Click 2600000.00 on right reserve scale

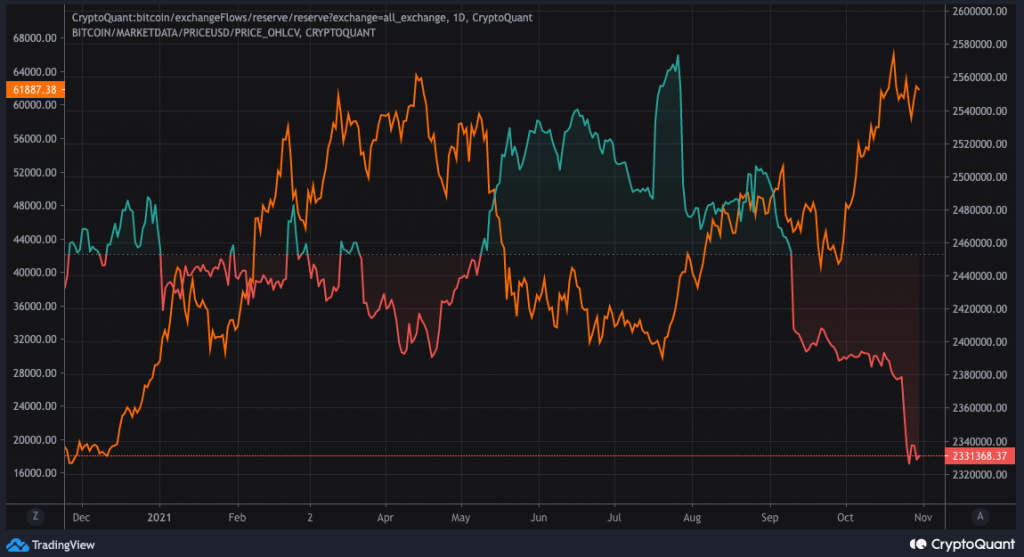pos(980,11)
